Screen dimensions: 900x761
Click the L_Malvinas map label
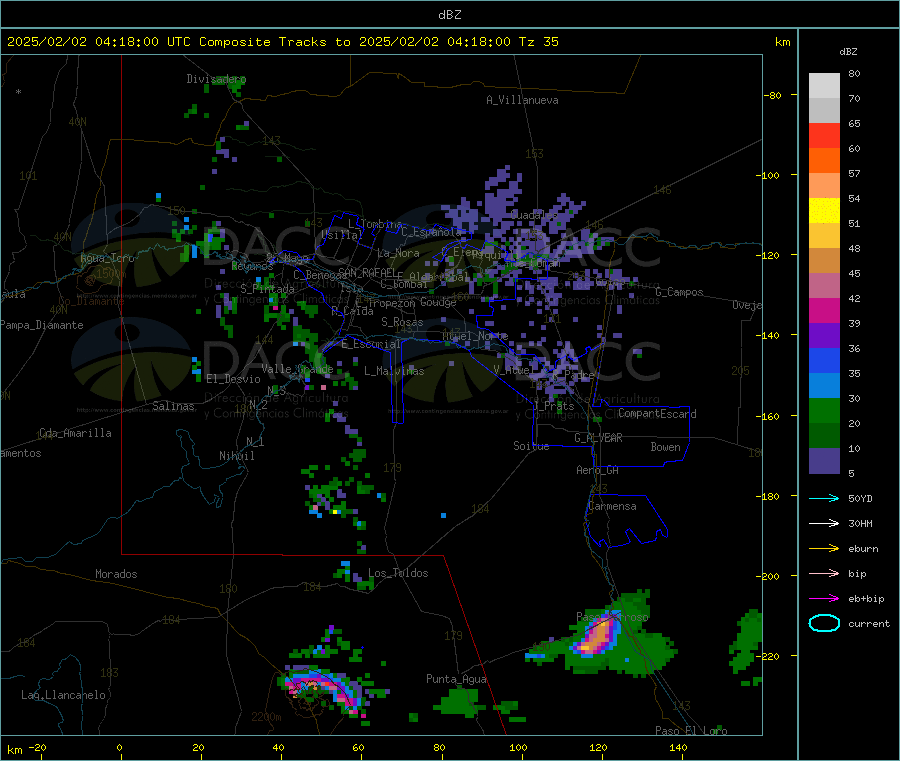click(394, 371)
